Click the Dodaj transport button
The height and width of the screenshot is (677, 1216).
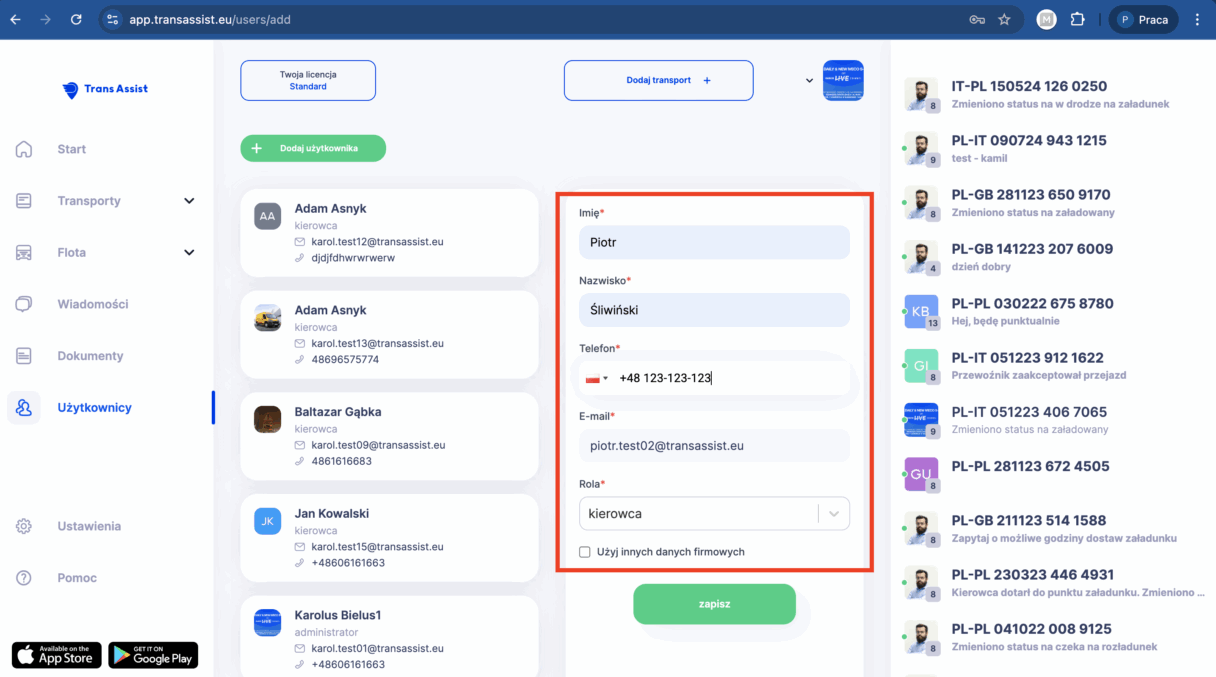[x=658, y=80]
